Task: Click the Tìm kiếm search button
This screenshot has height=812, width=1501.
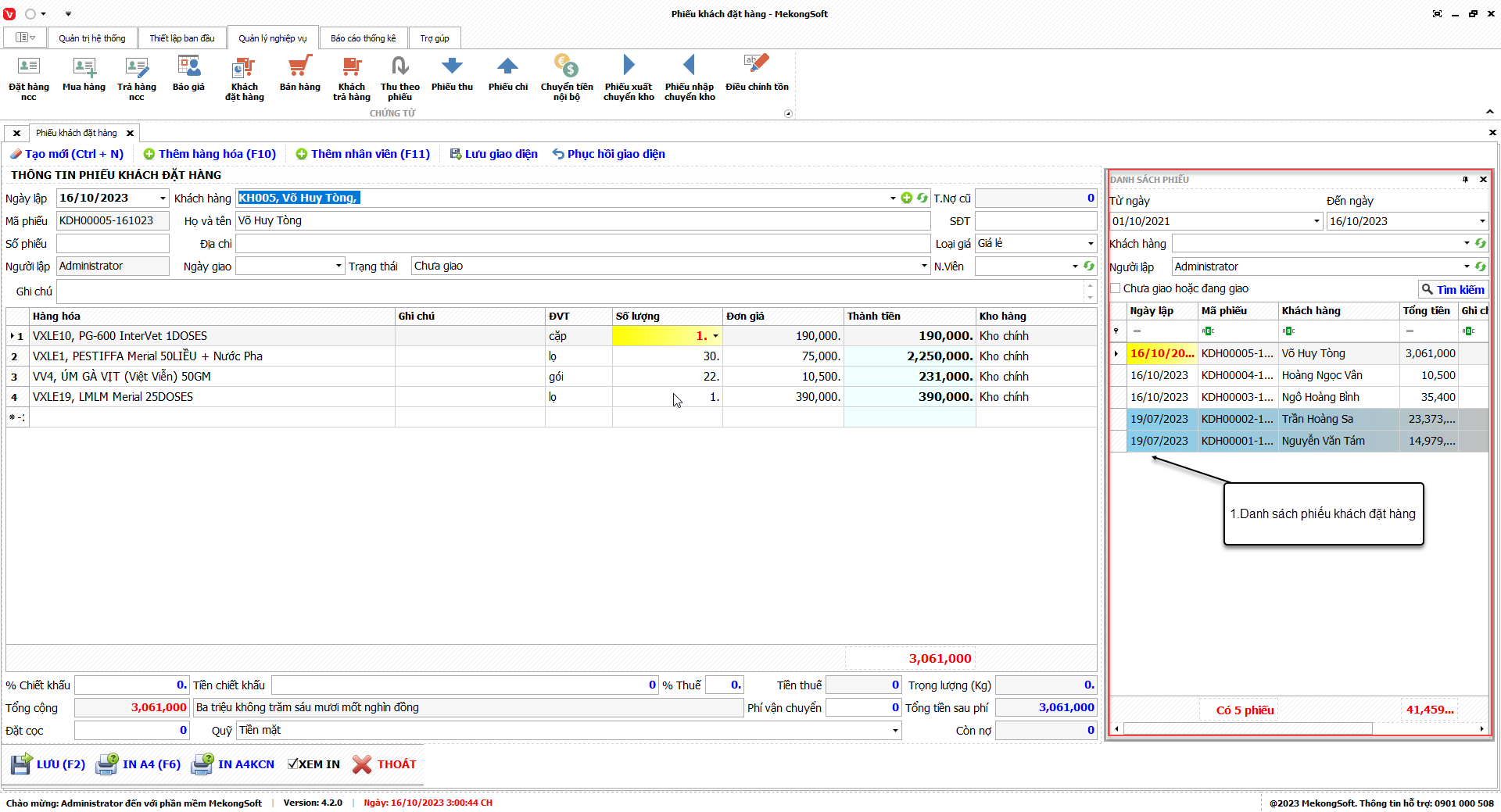Action: pyautogui.click(x=1453, y=289)
